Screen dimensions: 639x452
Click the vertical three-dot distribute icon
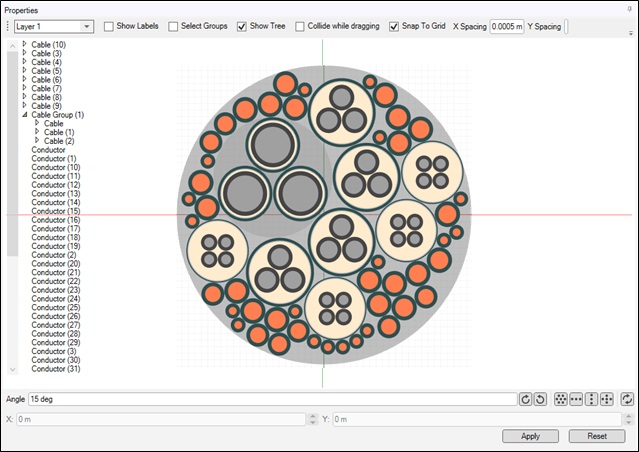tap(591, 399)
